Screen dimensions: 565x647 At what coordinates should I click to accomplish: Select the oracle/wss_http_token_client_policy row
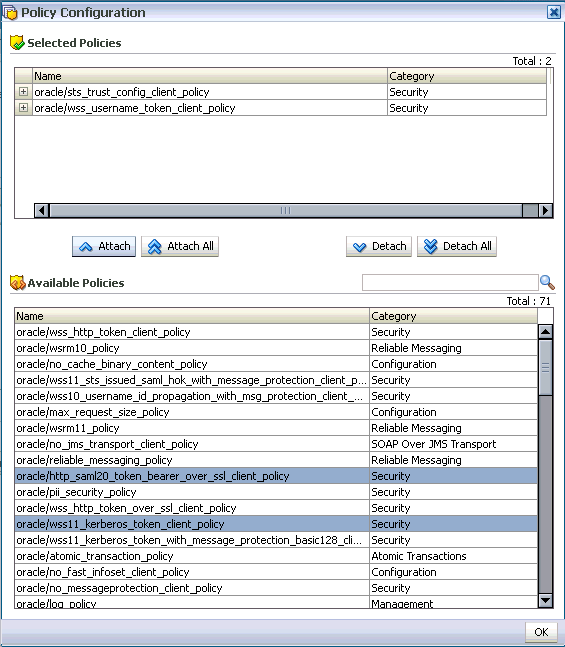point(276,332)
